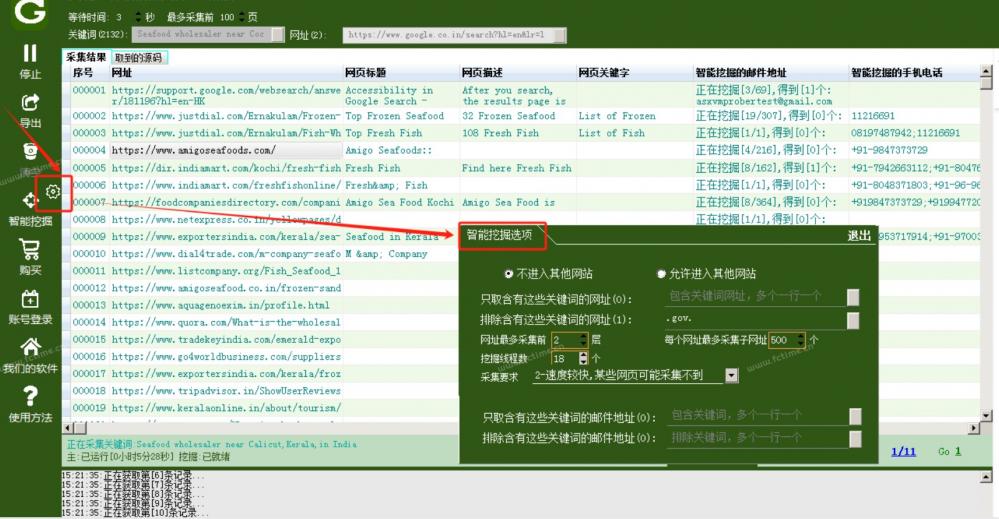Image resolution: width=999 pixels, height=519 pixels.
Task: Click the G logo in the top-left corner
Action: coord(30,11)
